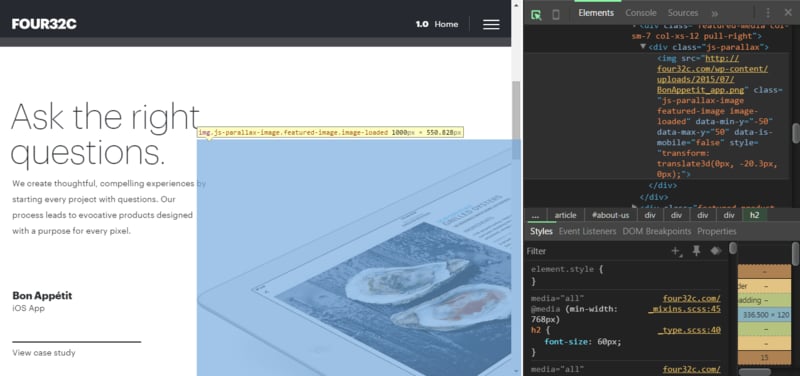This screenshot has width=800, height=376.
Task: Open Event Listeners tab
Action: [587, 231]
